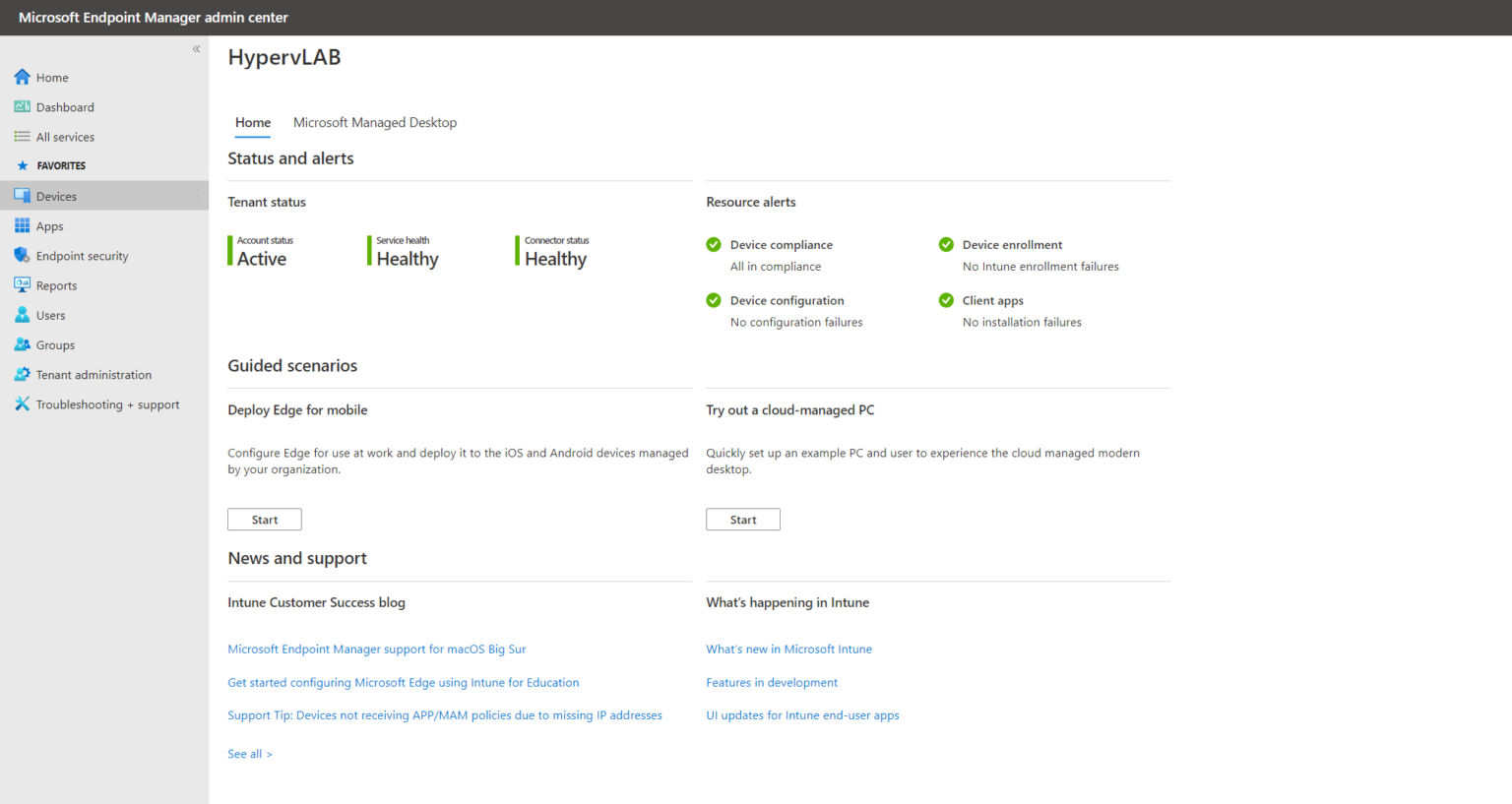Collapse the sidebar with the double chevron
This screenshot has height=804, width=1512.
click(x=196, y=48)
